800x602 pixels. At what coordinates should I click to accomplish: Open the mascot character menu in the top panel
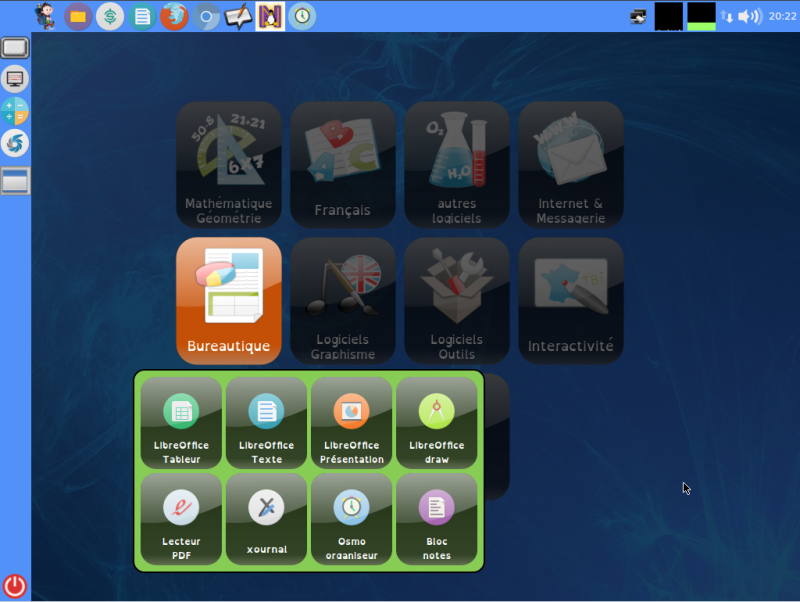click(x=45, y=16)
